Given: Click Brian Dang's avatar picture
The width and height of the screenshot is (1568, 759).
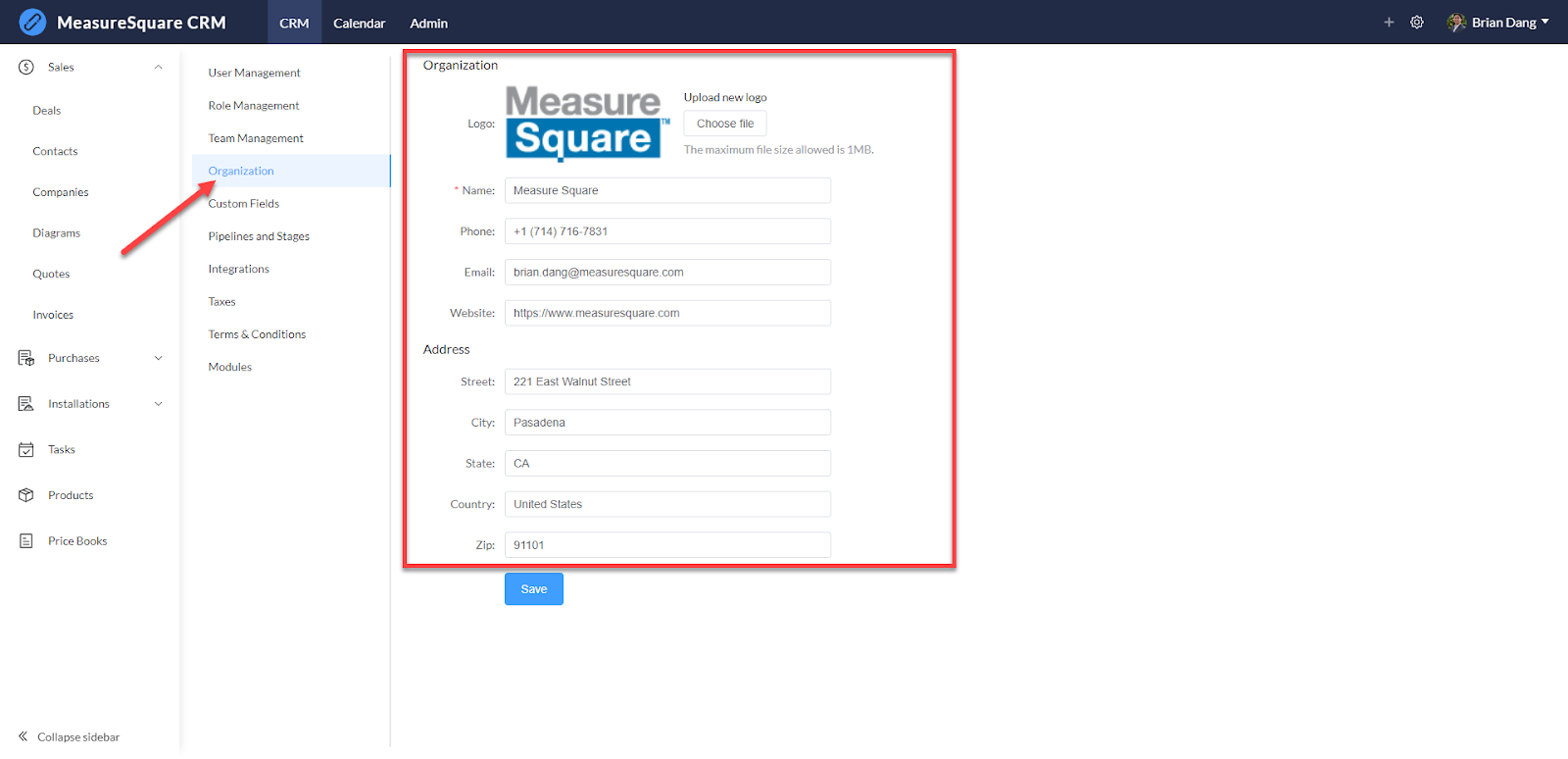Looking at the screenshot, I should tap(1456, 22).
